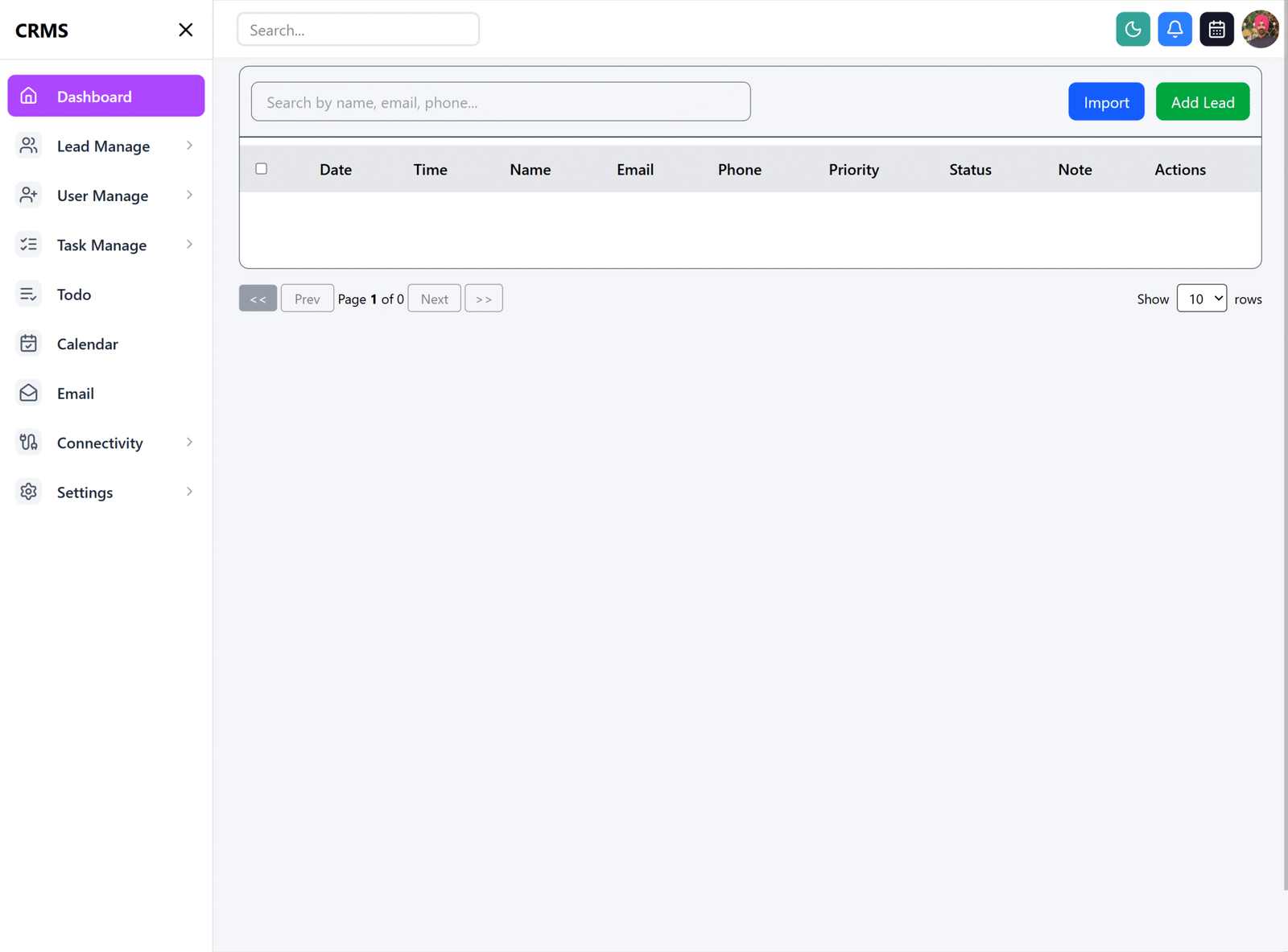Image resolution: width=1288 pixels, height=952 pixels.
Task: Open Task Manage menu item
Action: [101, 245]
